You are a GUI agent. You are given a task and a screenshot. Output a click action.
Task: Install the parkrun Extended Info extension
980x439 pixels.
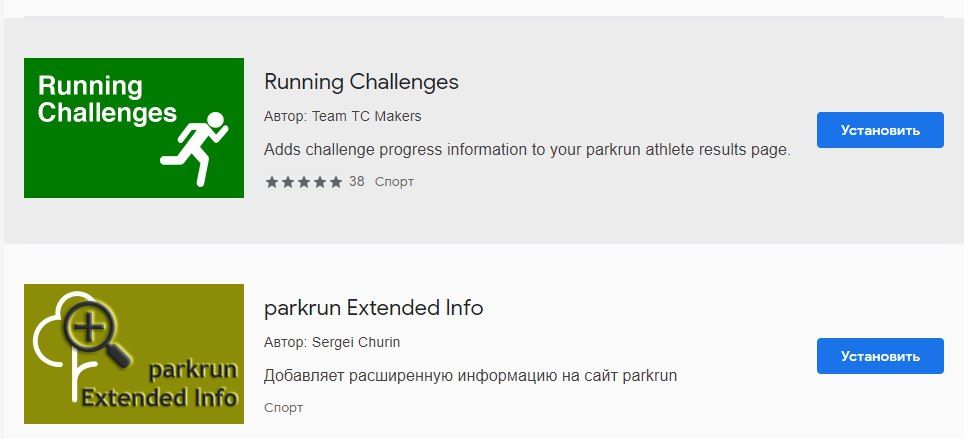pyautogui.click(x=879, y=356)
